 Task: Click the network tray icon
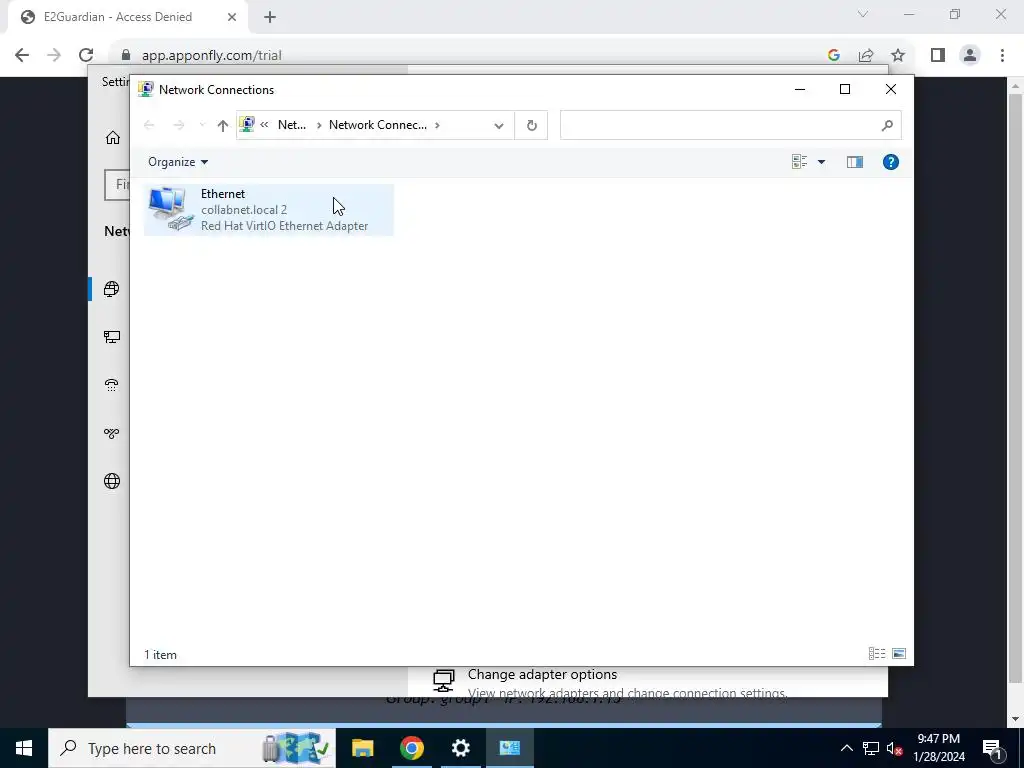(x=871, y=748)
